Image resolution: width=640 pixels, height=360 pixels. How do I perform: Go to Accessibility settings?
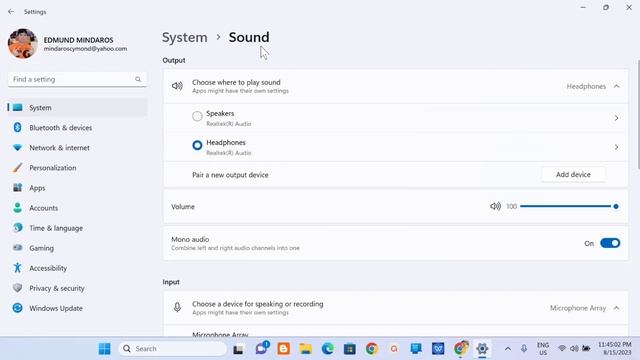(x=78, y=268)
